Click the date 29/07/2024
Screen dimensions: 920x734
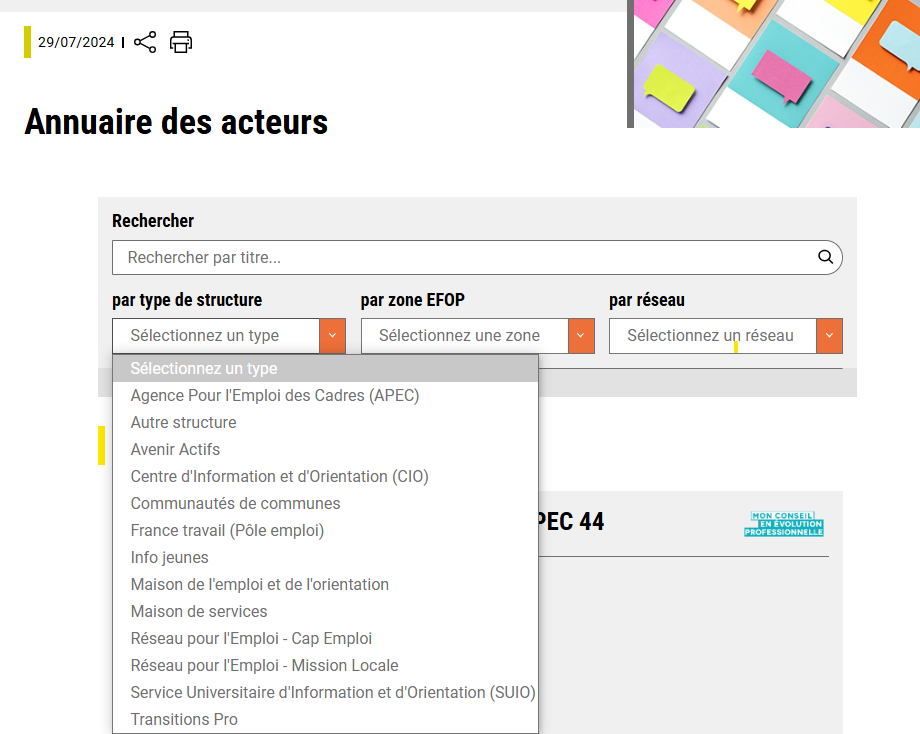pos(76,42)
